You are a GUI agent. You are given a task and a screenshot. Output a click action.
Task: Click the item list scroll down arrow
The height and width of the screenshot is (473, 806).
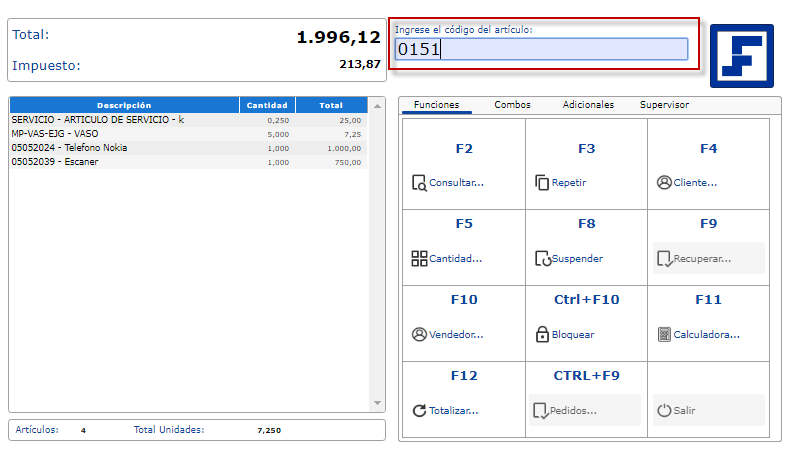(x=377, y=403)
